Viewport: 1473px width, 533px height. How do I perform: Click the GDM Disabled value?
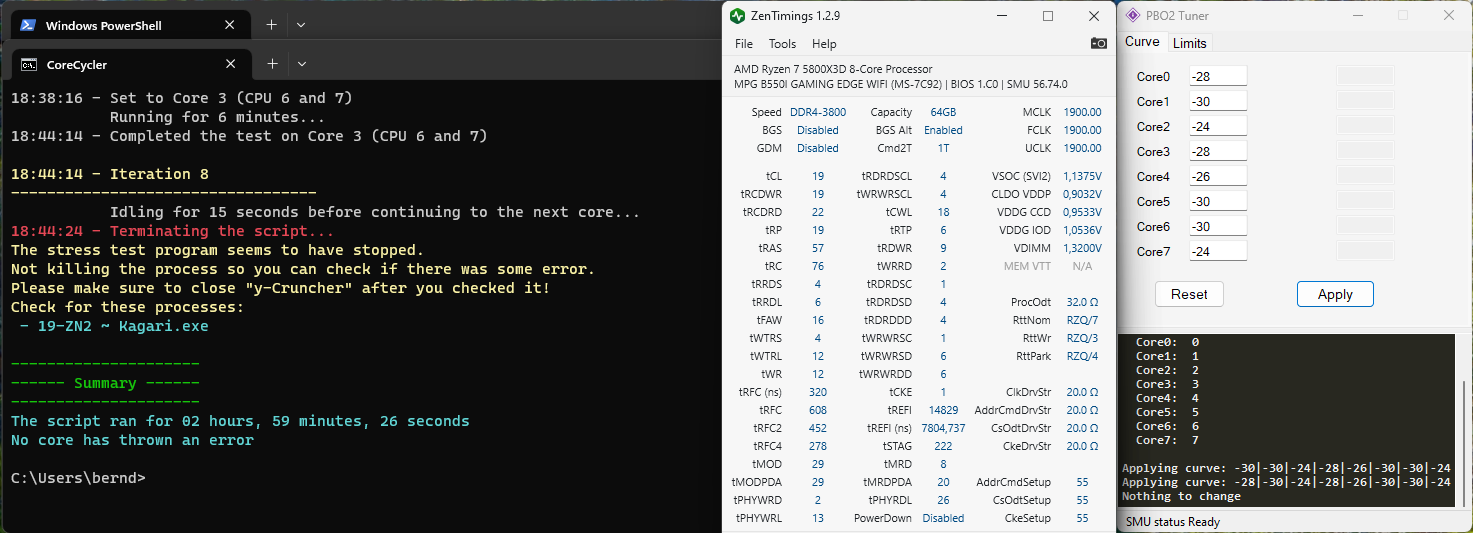click(x=818, y=148)
